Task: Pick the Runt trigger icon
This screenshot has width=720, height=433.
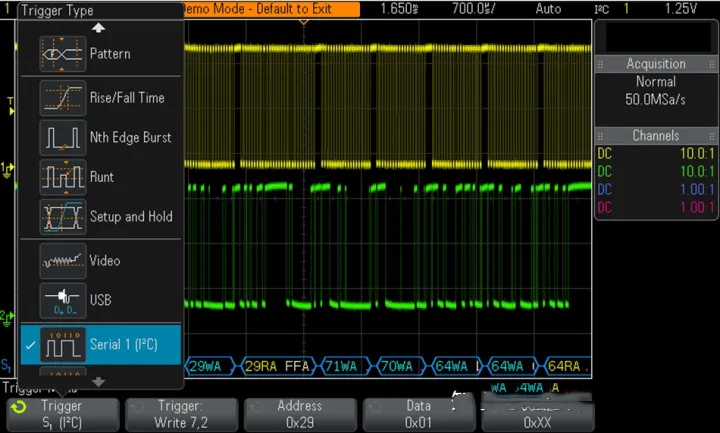Action: [x=62, y=177]
